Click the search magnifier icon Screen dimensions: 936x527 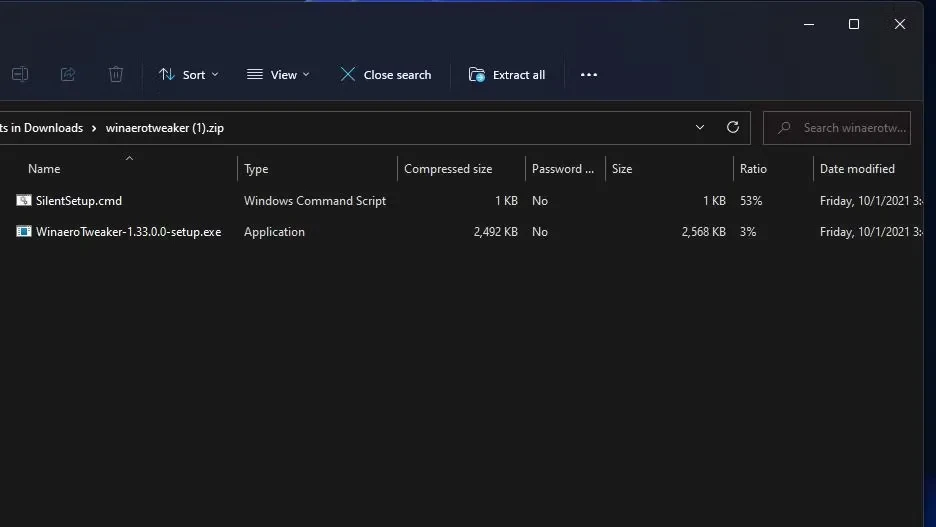tap(784, 128)
